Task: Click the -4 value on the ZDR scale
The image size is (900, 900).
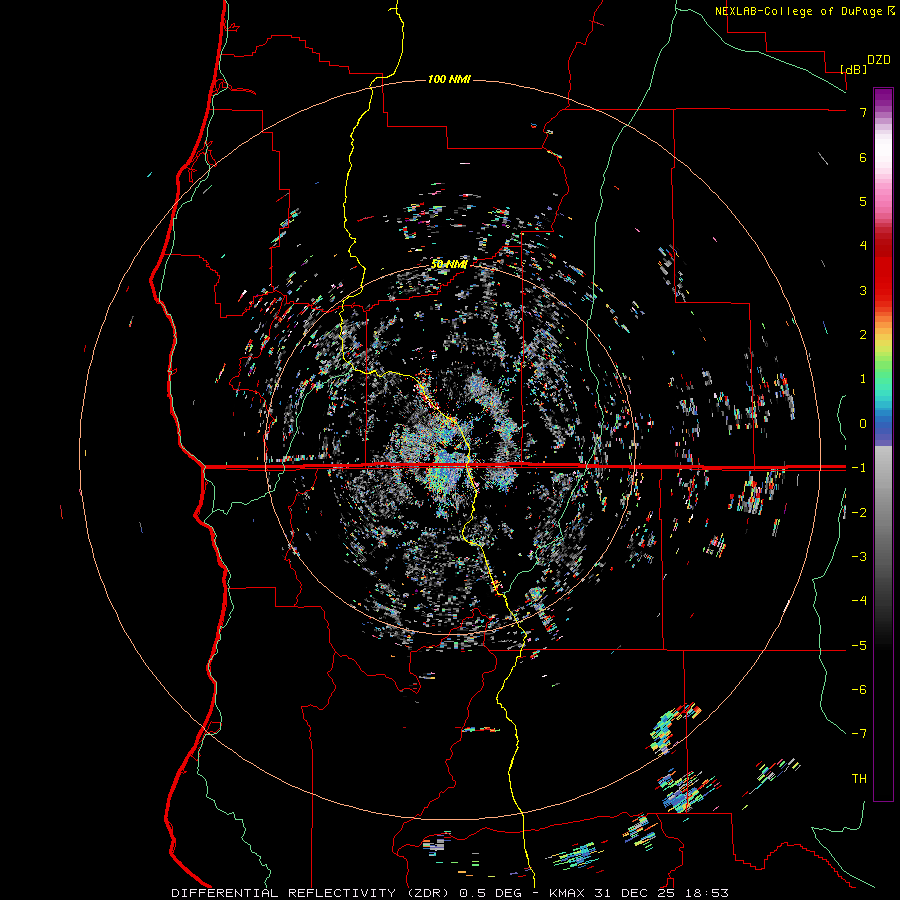Action: pyautogui.click(x=859, y=600)
